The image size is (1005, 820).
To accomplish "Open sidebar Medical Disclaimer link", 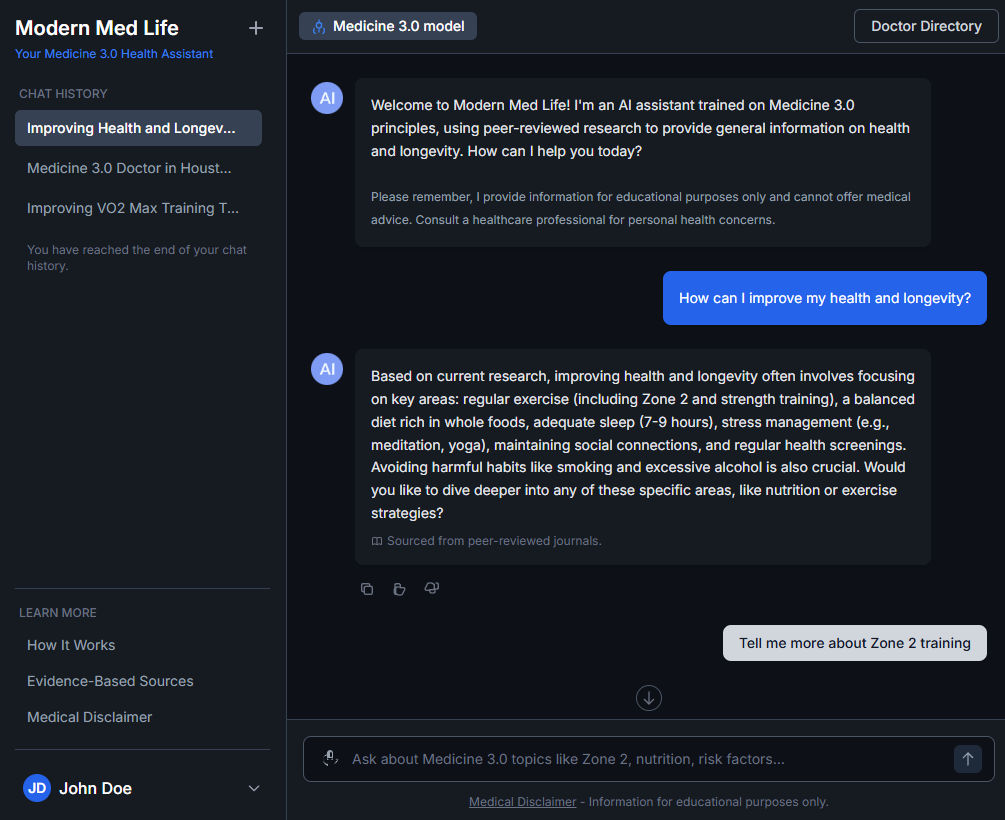I will click(x=90, y=717).
